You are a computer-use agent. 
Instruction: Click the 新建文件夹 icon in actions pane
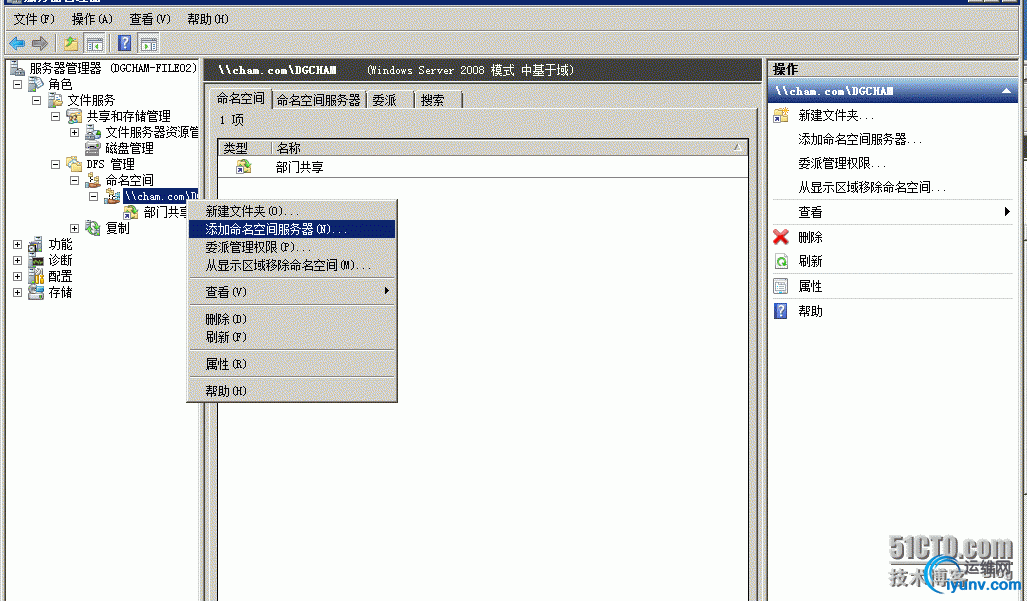point(781,115)
